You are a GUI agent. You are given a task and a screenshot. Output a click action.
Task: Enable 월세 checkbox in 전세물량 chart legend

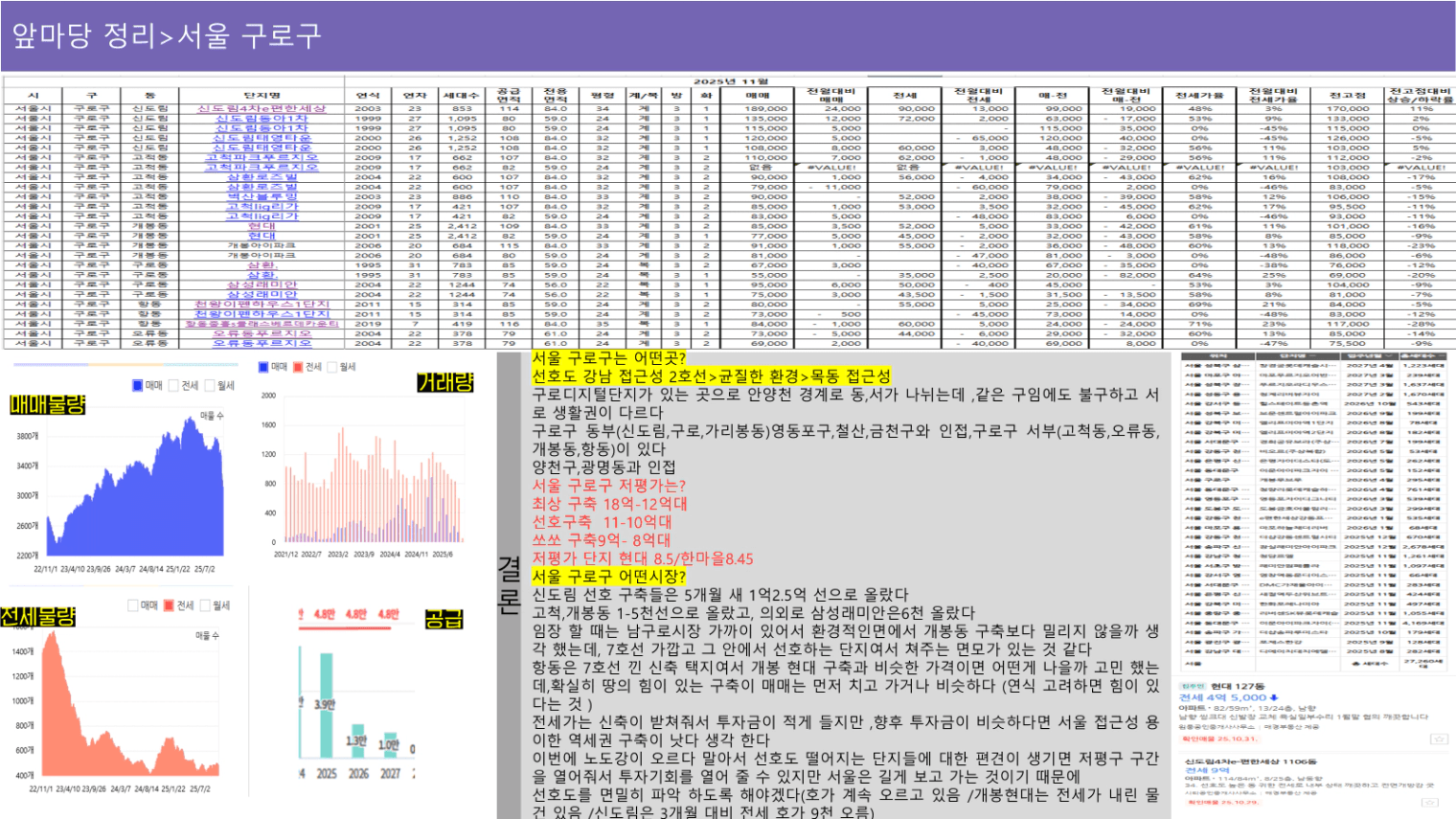[x=206, y=605]
